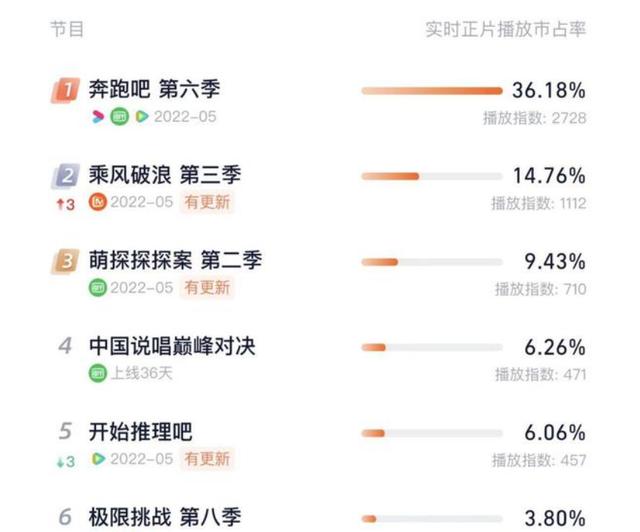Click the rank 1 orange badge
Viewport: 640px width, 532px height.
pyautogui.click(x=65, y=90)
